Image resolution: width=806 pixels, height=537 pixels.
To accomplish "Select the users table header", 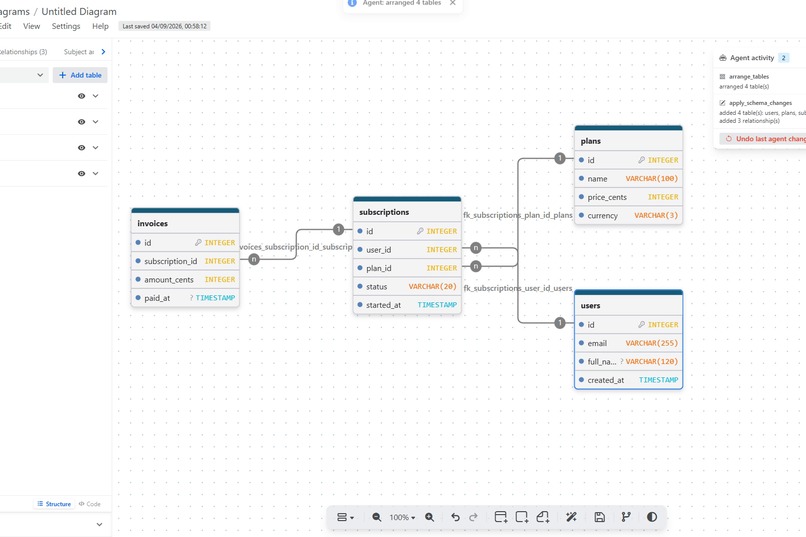I will (628, 305).
